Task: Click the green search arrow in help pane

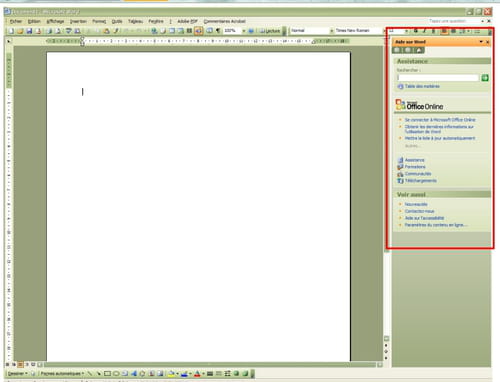Action: [485, 78]
